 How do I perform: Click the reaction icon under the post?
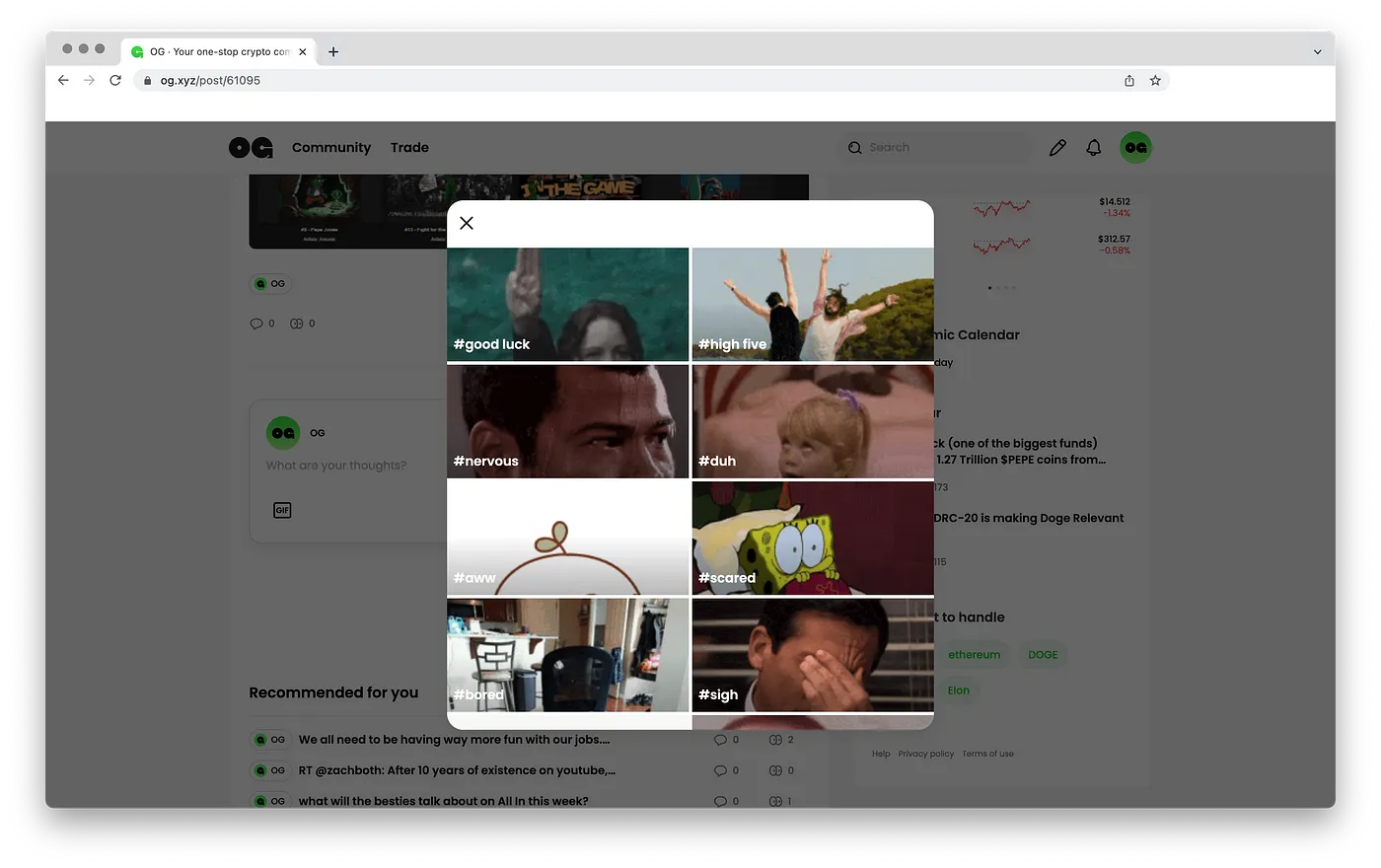(296, 324)
